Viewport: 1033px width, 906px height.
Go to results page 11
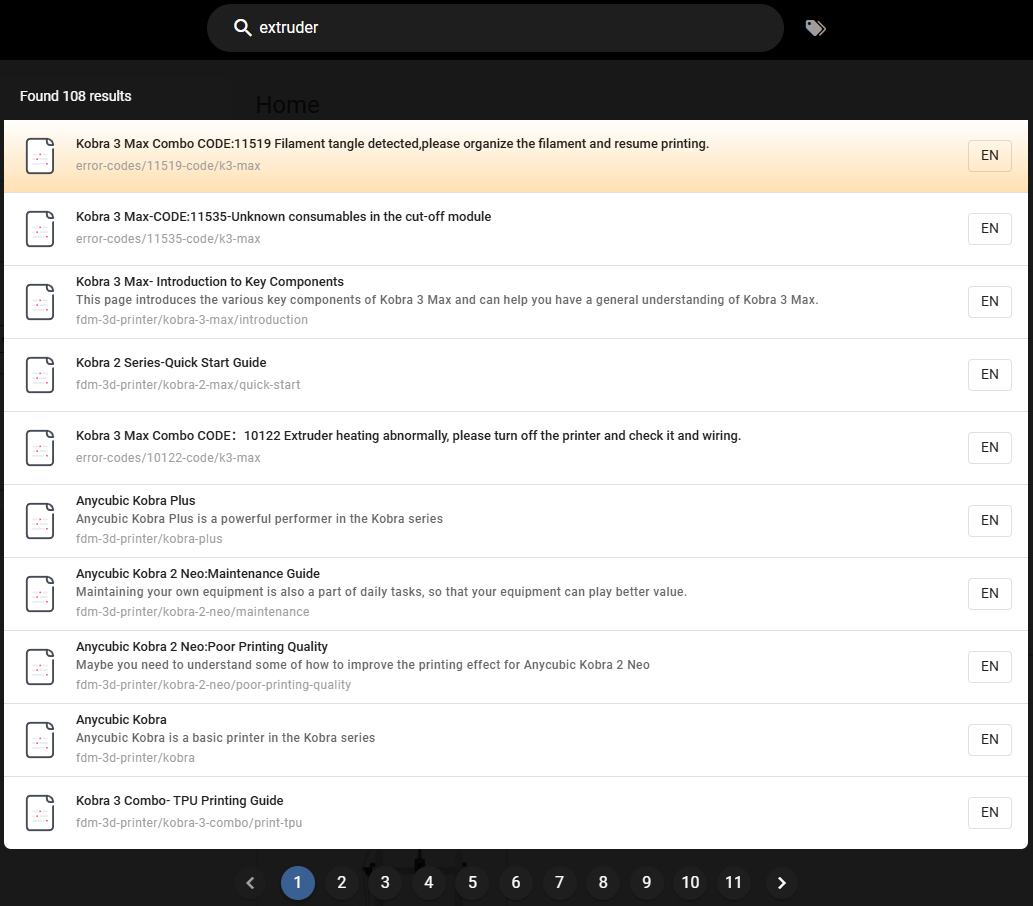coord(733,883)
